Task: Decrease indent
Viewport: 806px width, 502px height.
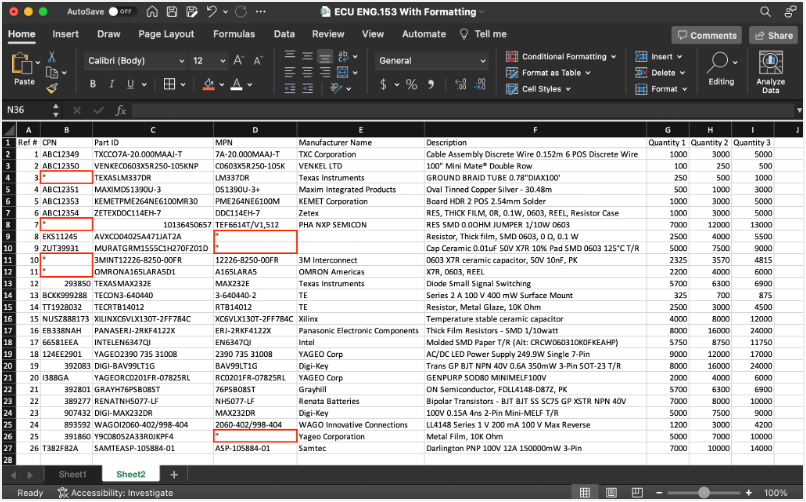Action: tap(290, 89)
